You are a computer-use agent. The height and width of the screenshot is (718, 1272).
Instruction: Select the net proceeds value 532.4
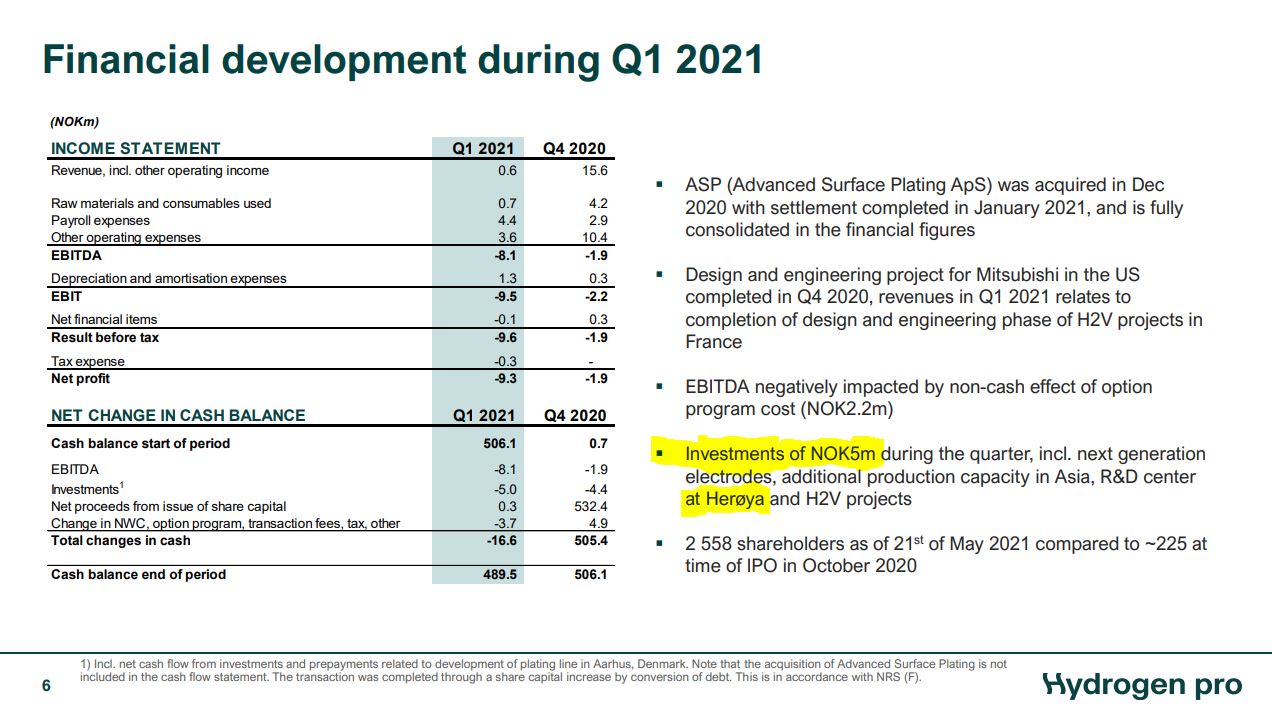588,507
